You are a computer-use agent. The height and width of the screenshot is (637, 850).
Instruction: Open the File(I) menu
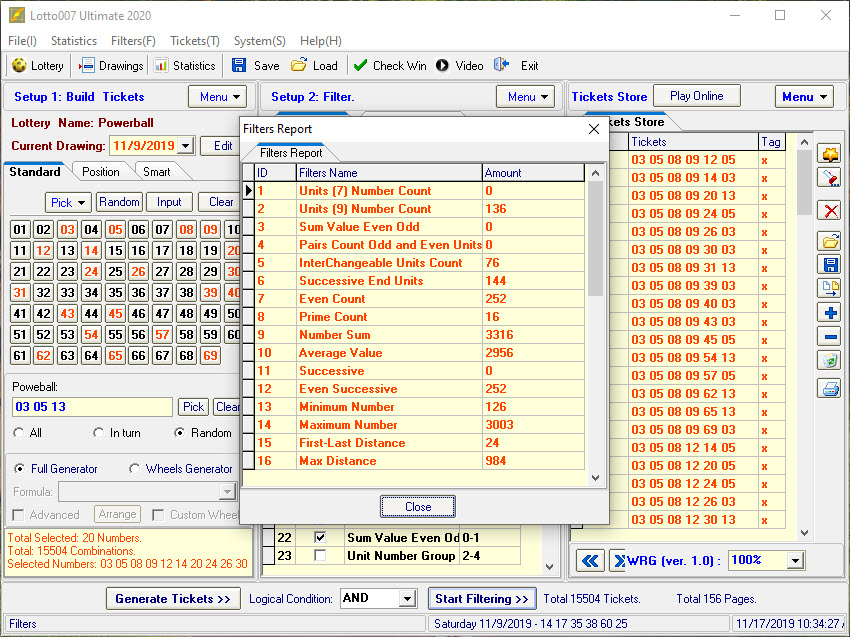point(22,41)
